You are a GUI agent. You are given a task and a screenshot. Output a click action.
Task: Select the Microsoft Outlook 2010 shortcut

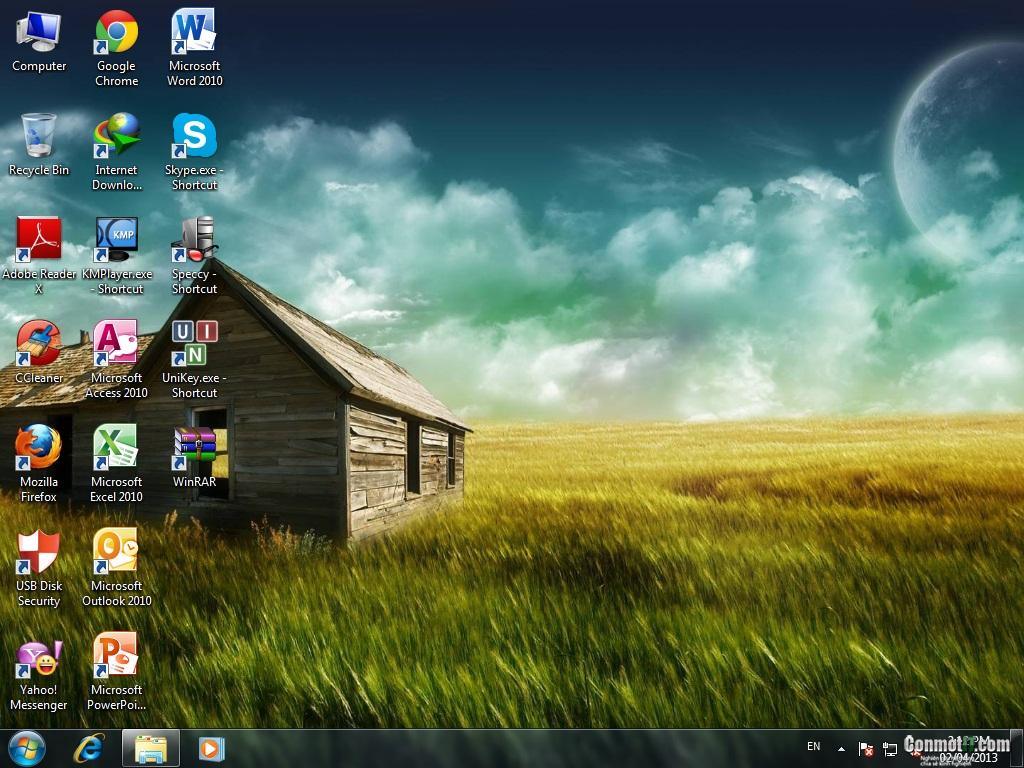(x=116, y=567)
